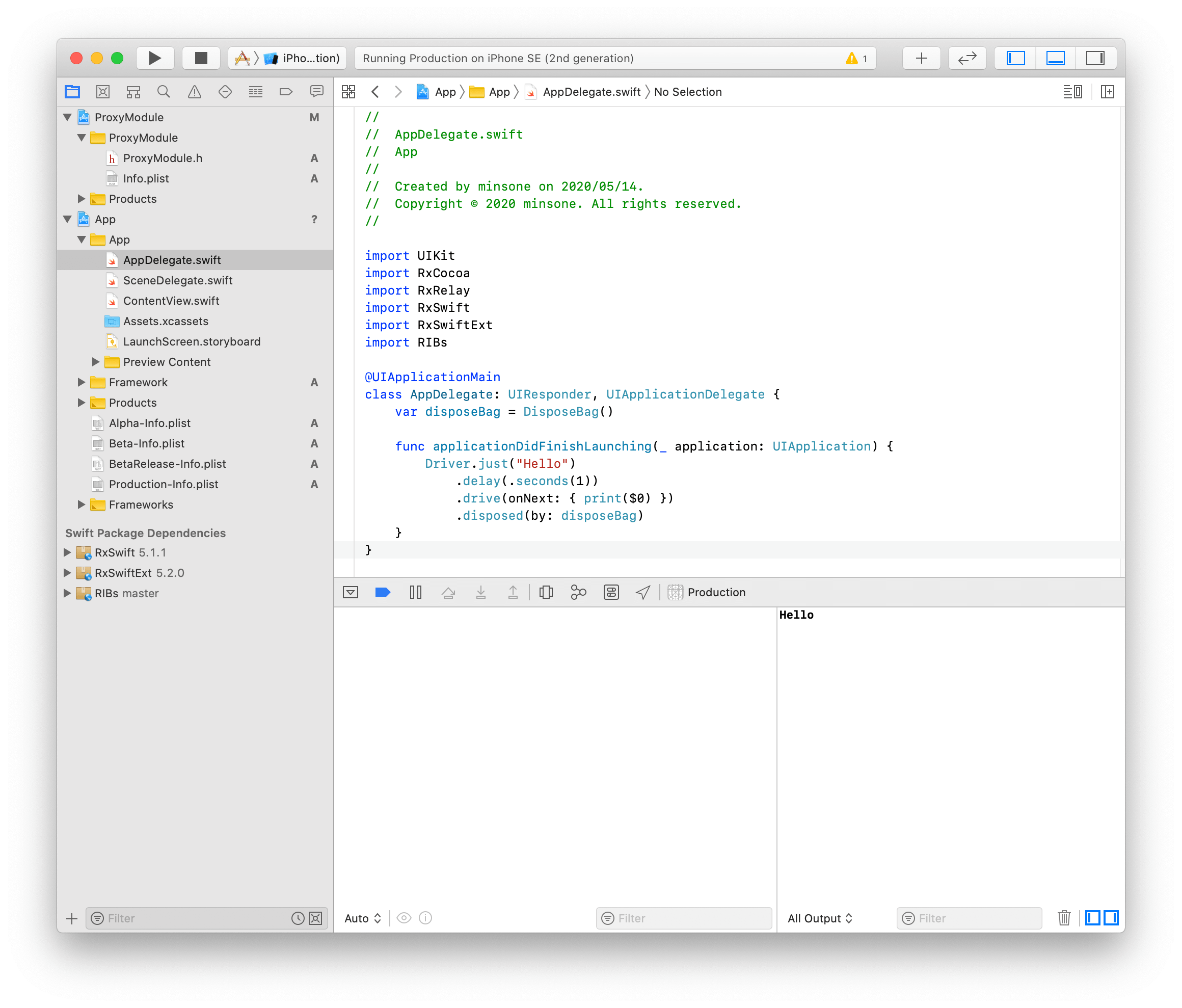
Task: Open the Report navigator icon
Action: 316,92
